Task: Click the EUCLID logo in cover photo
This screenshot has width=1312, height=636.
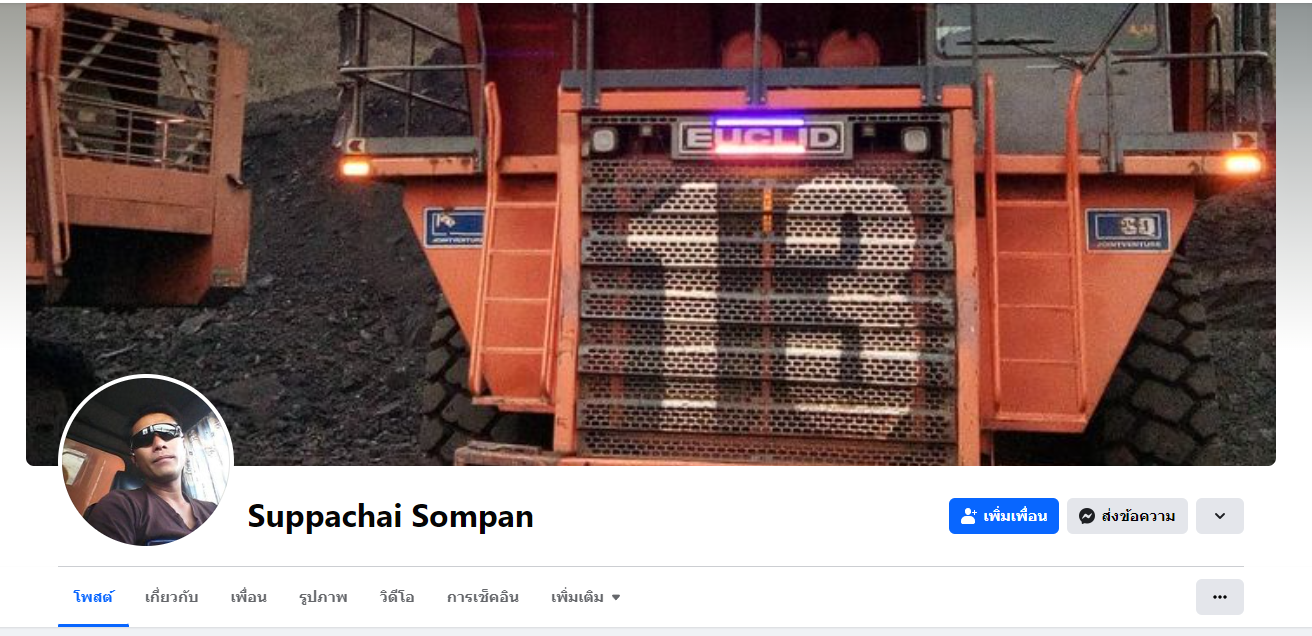Action: click(x=761, y=138)
